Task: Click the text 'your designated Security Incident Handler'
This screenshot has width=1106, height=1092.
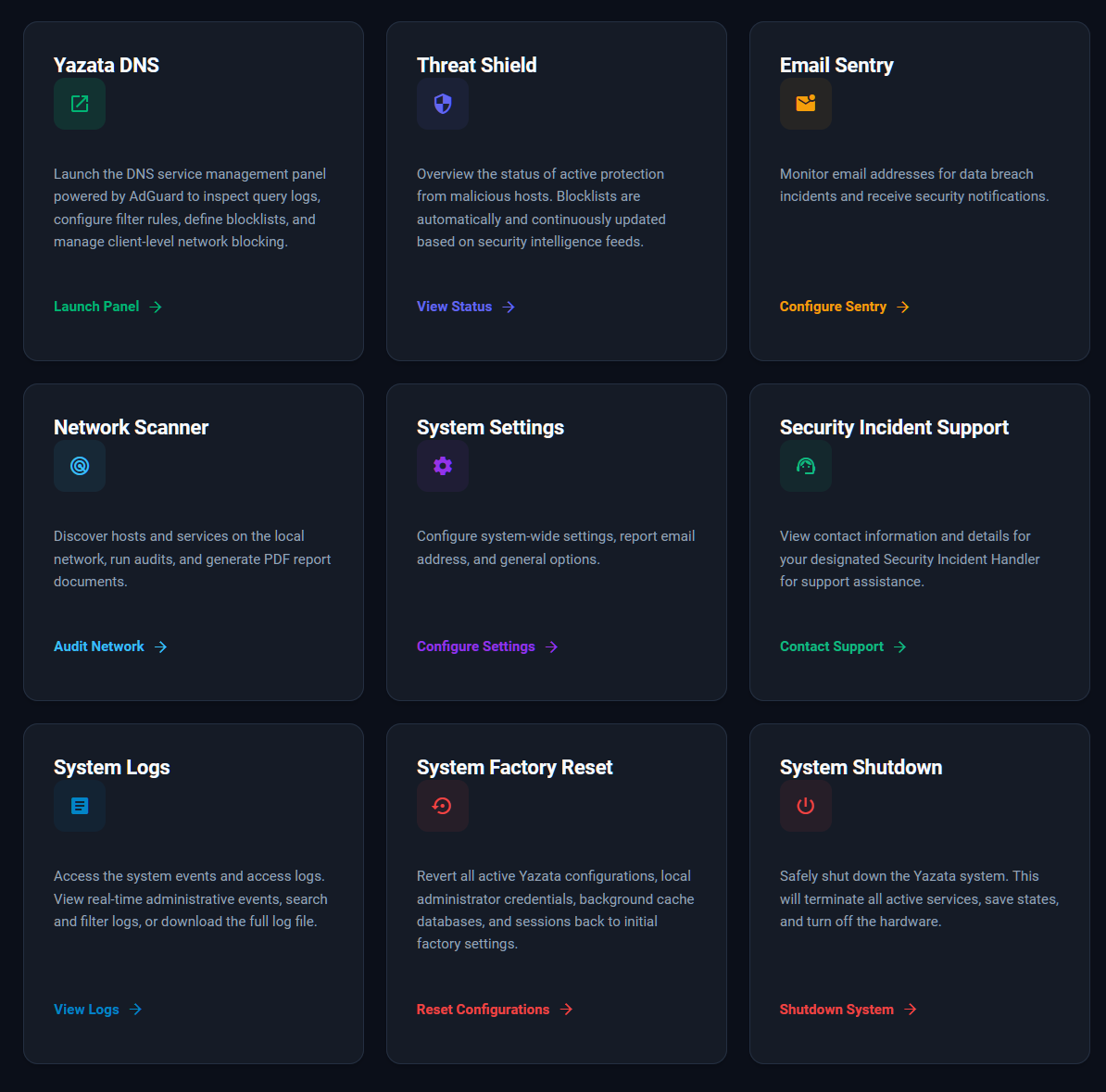Action: coord(910,559)
